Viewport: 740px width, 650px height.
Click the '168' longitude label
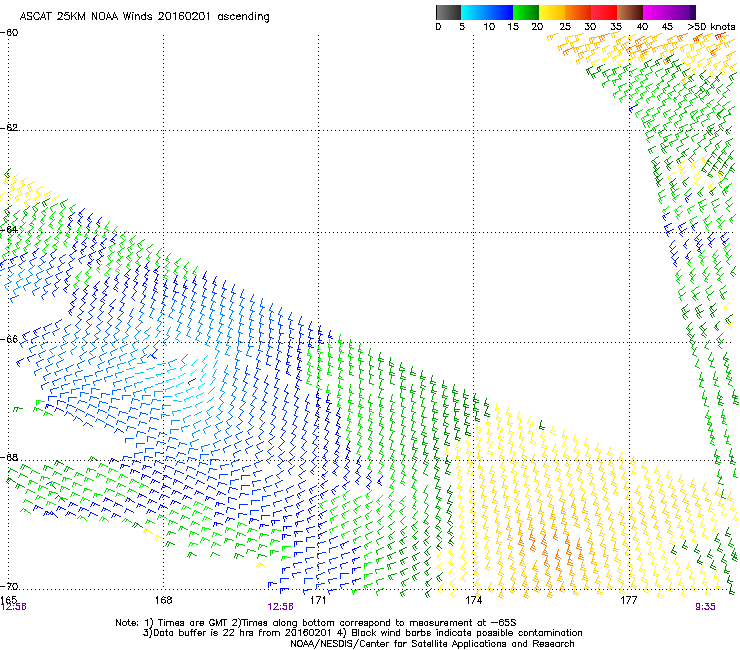pyautogui.click(x=163, y=600)
